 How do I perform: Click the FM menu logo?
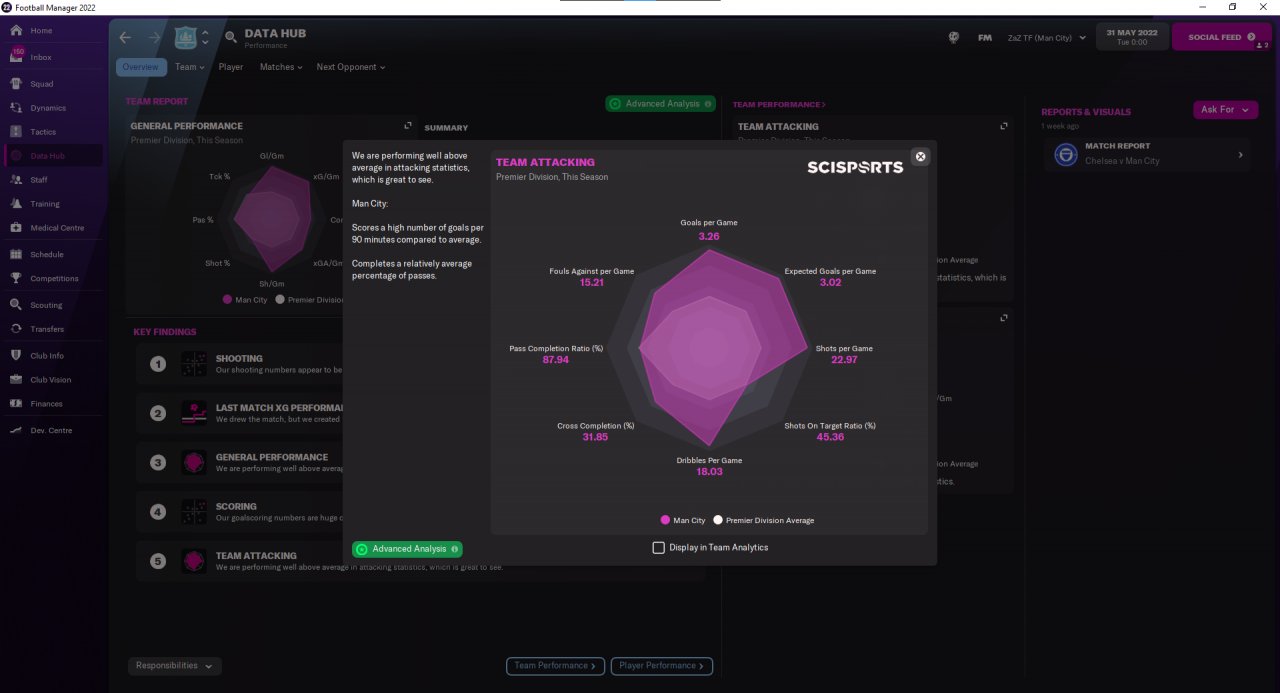tap(985, 38)
